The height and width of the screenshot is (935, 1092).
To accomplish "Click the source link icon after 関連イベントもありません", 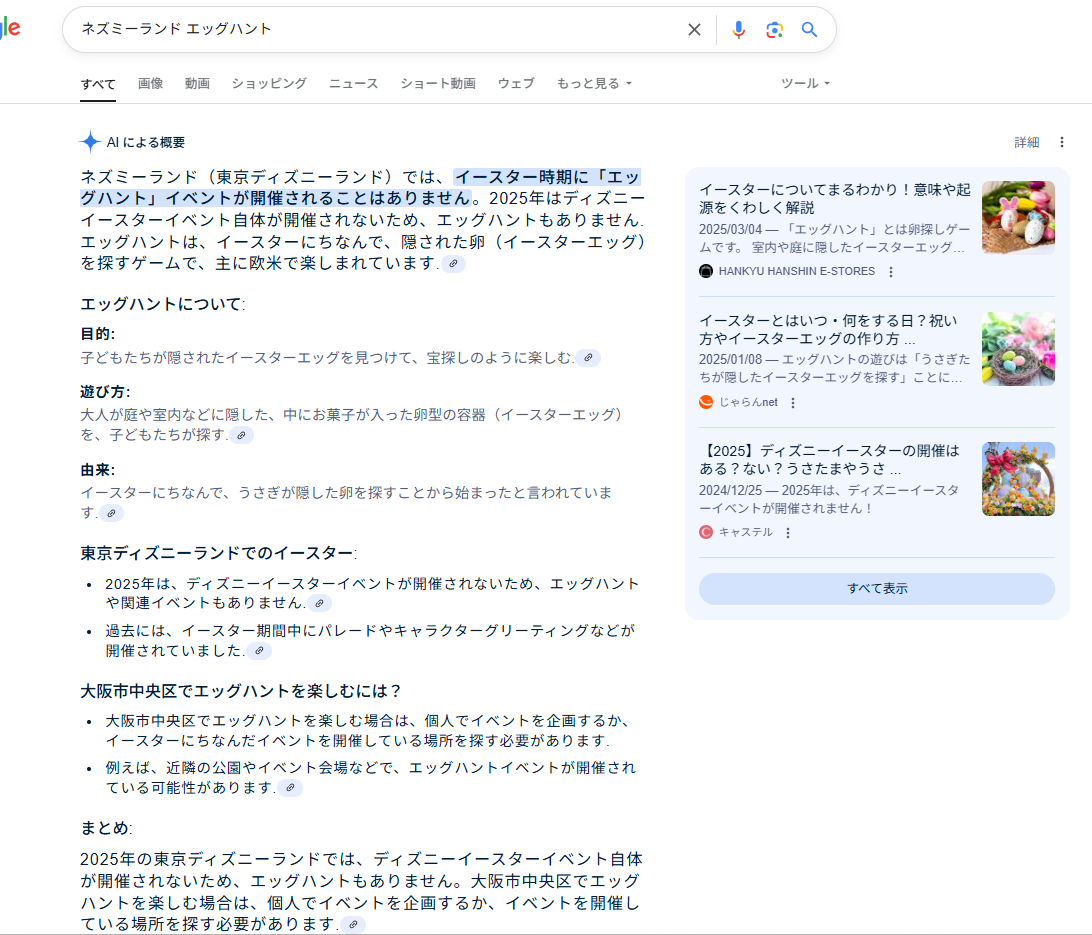I will (x=320, y=603).
